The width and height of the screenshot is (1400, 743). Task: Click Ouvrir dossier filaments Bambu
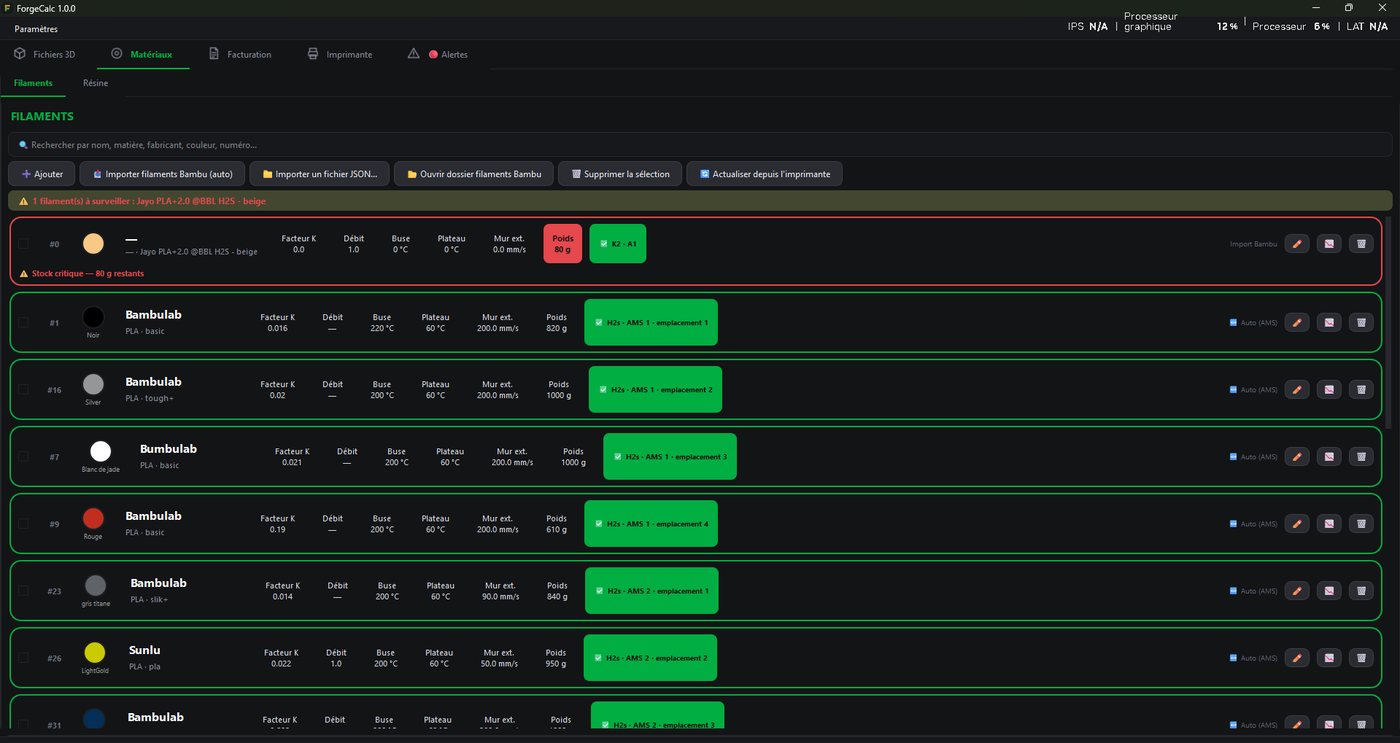(474, 174)
